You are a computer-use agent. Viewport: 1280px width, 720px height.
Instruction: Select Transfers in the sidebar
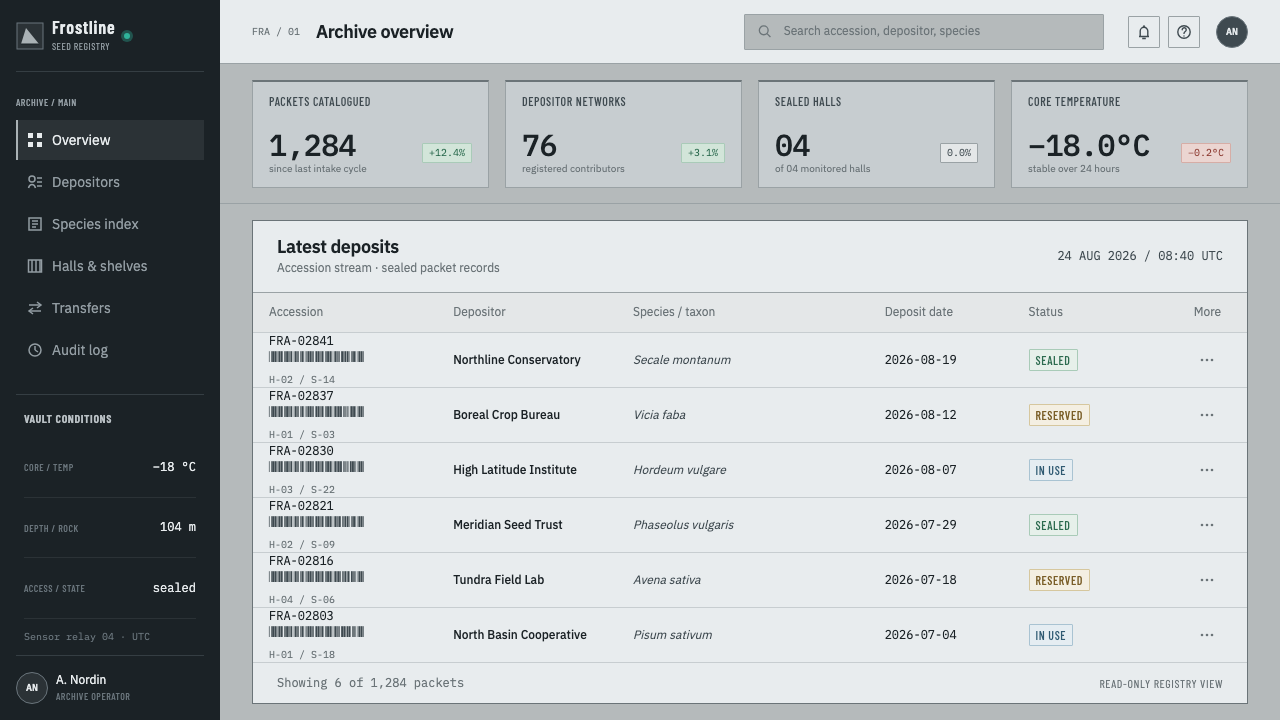(x=110, y=308)
